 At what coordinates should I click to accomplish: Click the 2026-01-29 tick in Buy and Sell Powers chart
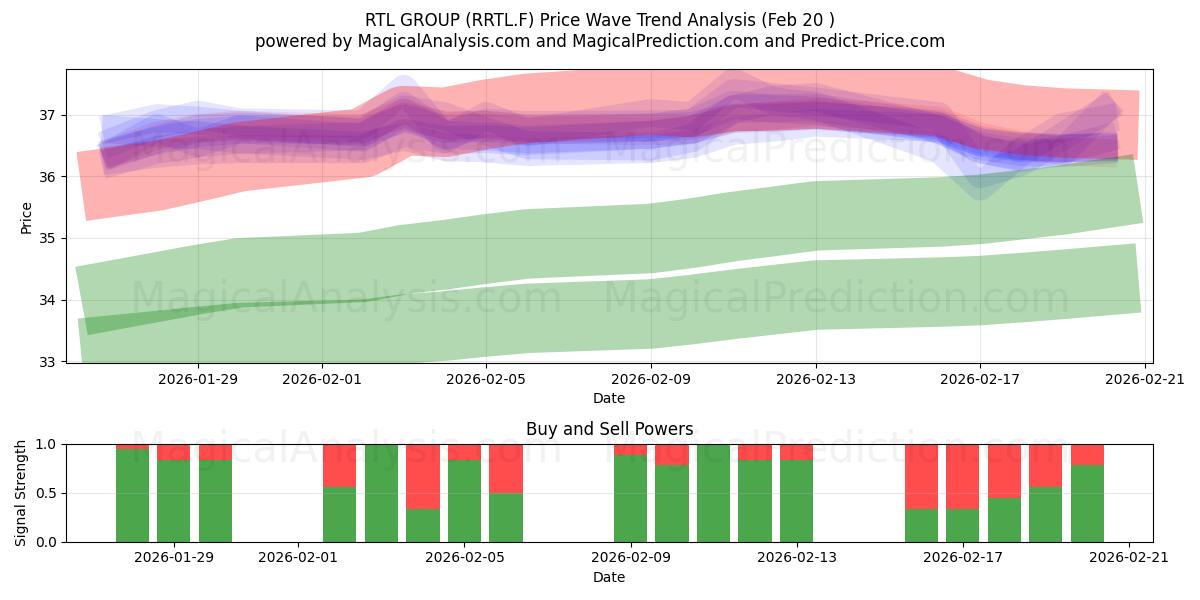[174, 558]
